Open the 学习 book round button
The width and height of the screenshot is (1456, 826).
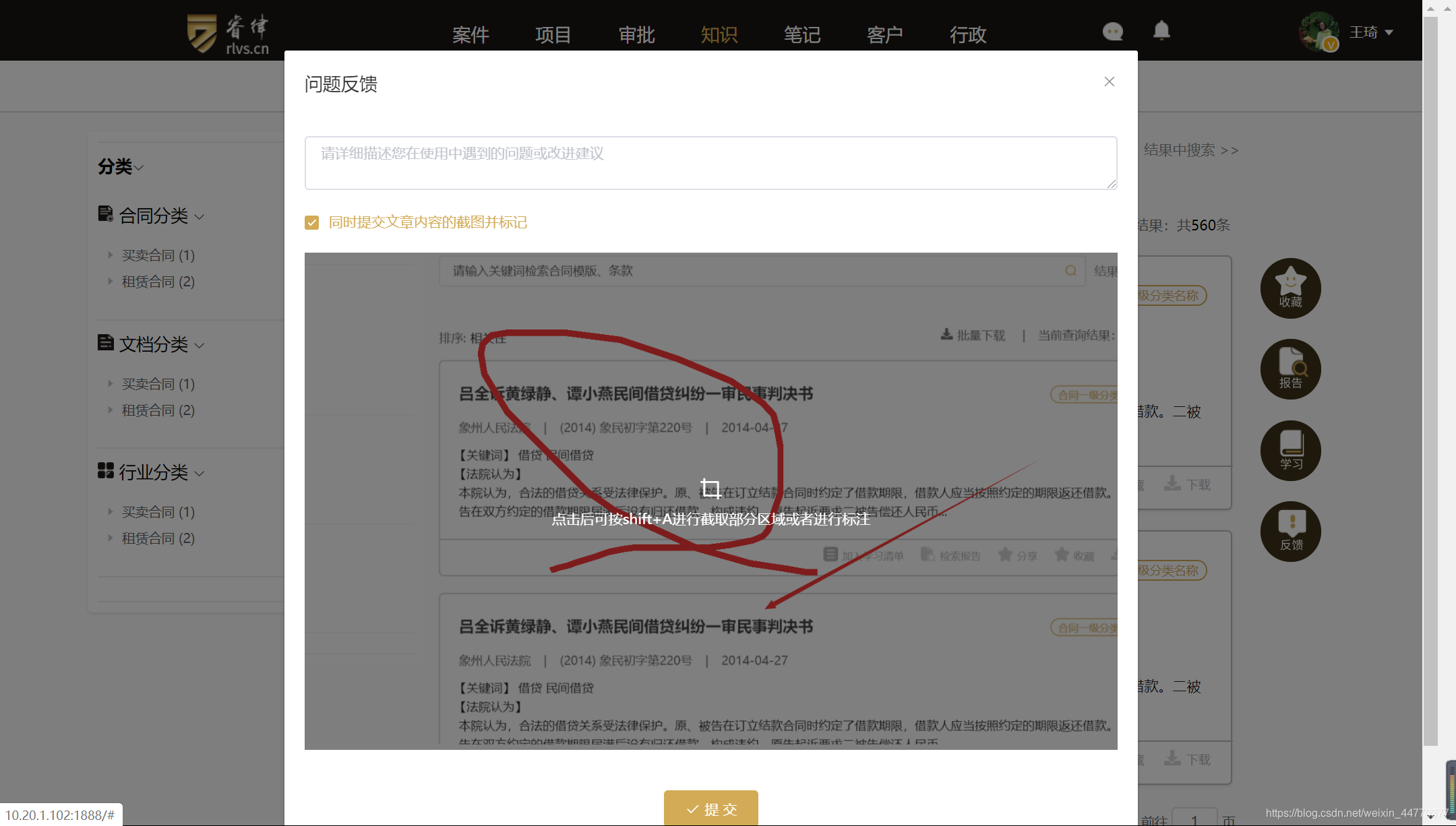tap(1290, 451)
